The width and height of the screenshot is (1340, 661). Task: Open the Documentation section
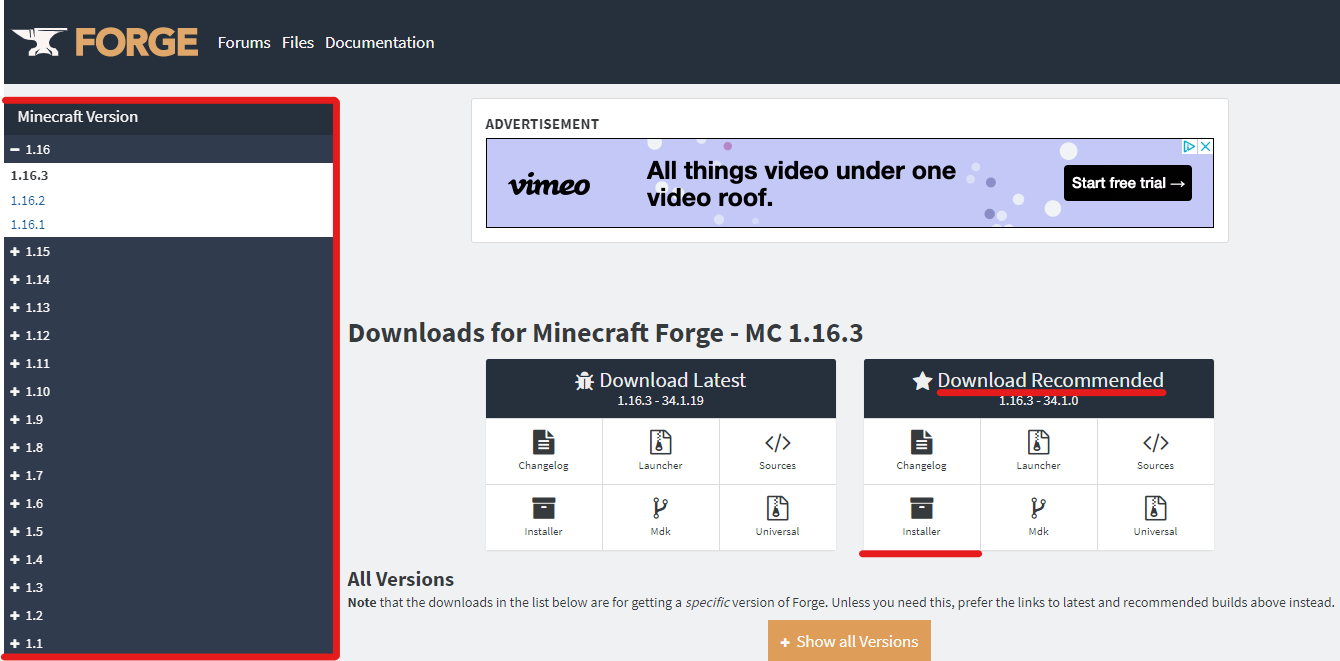[x=379, y=42]
